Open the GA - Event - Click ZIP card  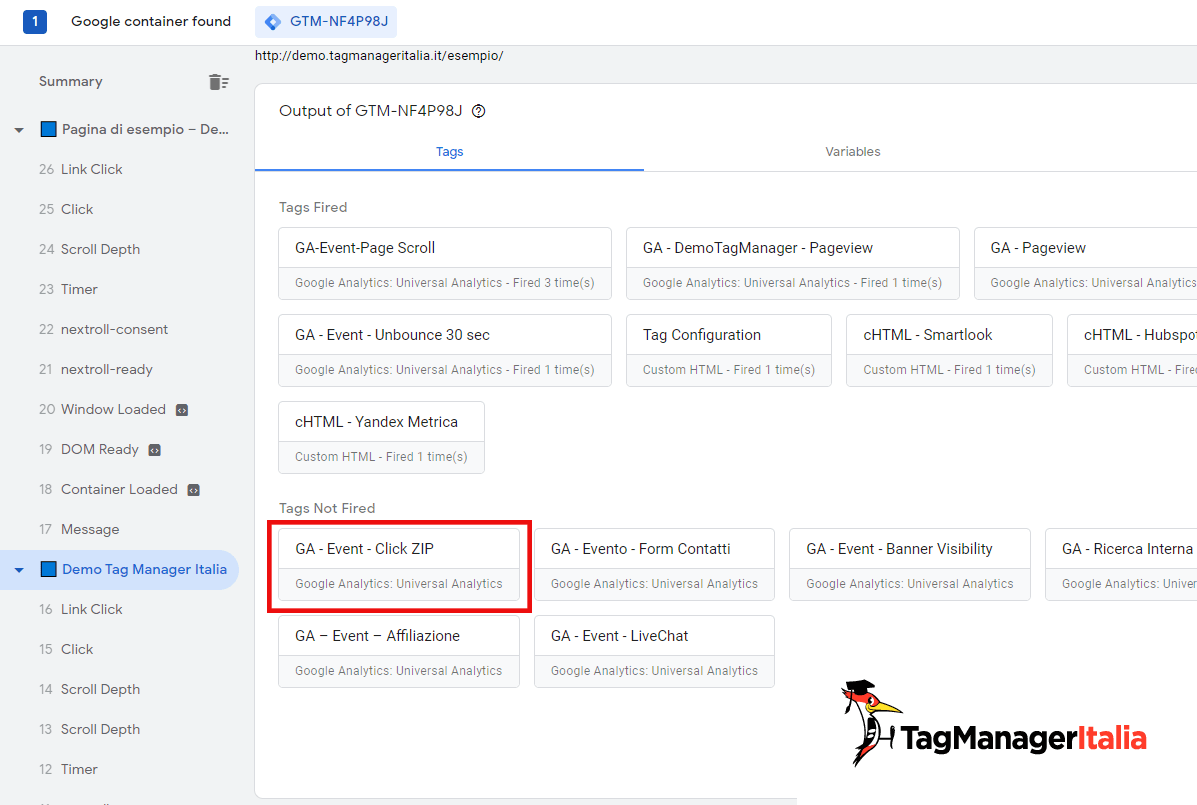tap(399, 565)
